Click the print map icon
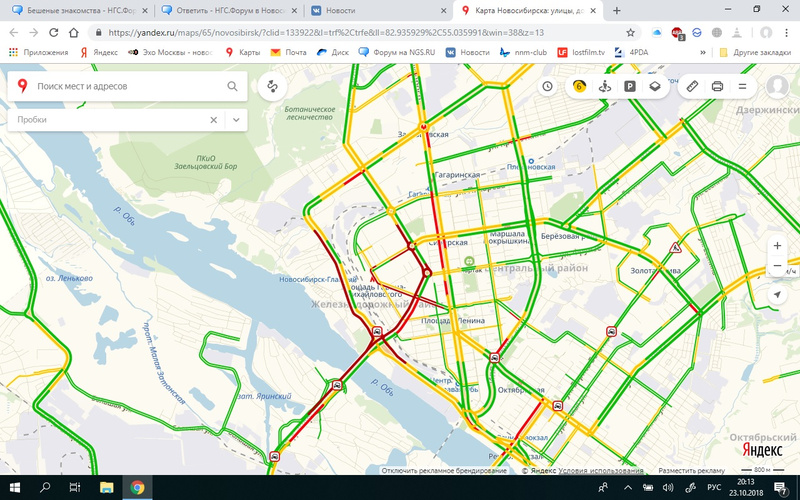 [x=717, y=86]
